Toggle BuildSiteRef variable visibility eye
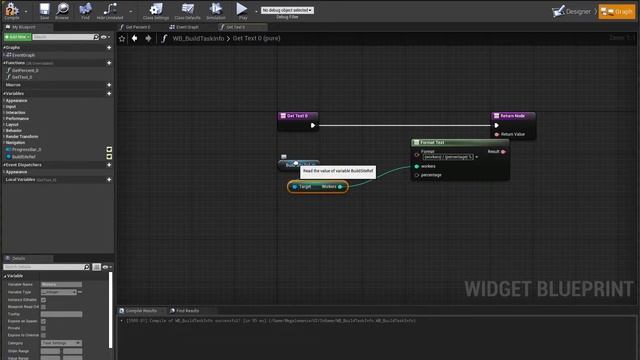Viewport: 640px width, 360px height. [x=109, y=156]
